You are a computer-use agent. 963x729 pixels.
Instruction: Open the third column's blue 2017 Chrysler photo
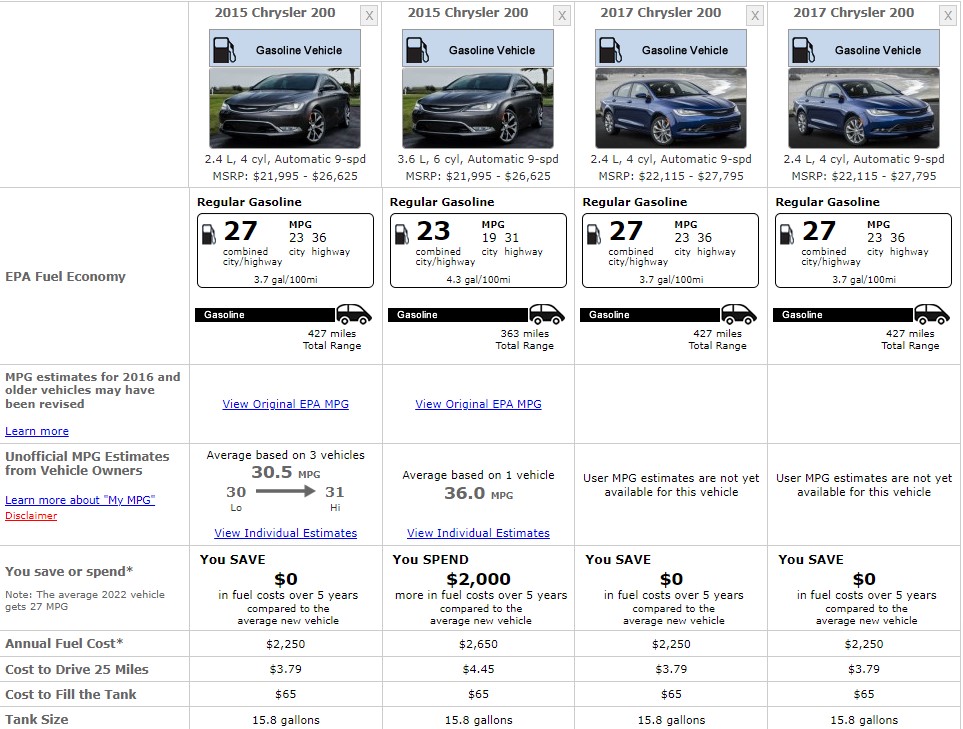click(671, 108)
